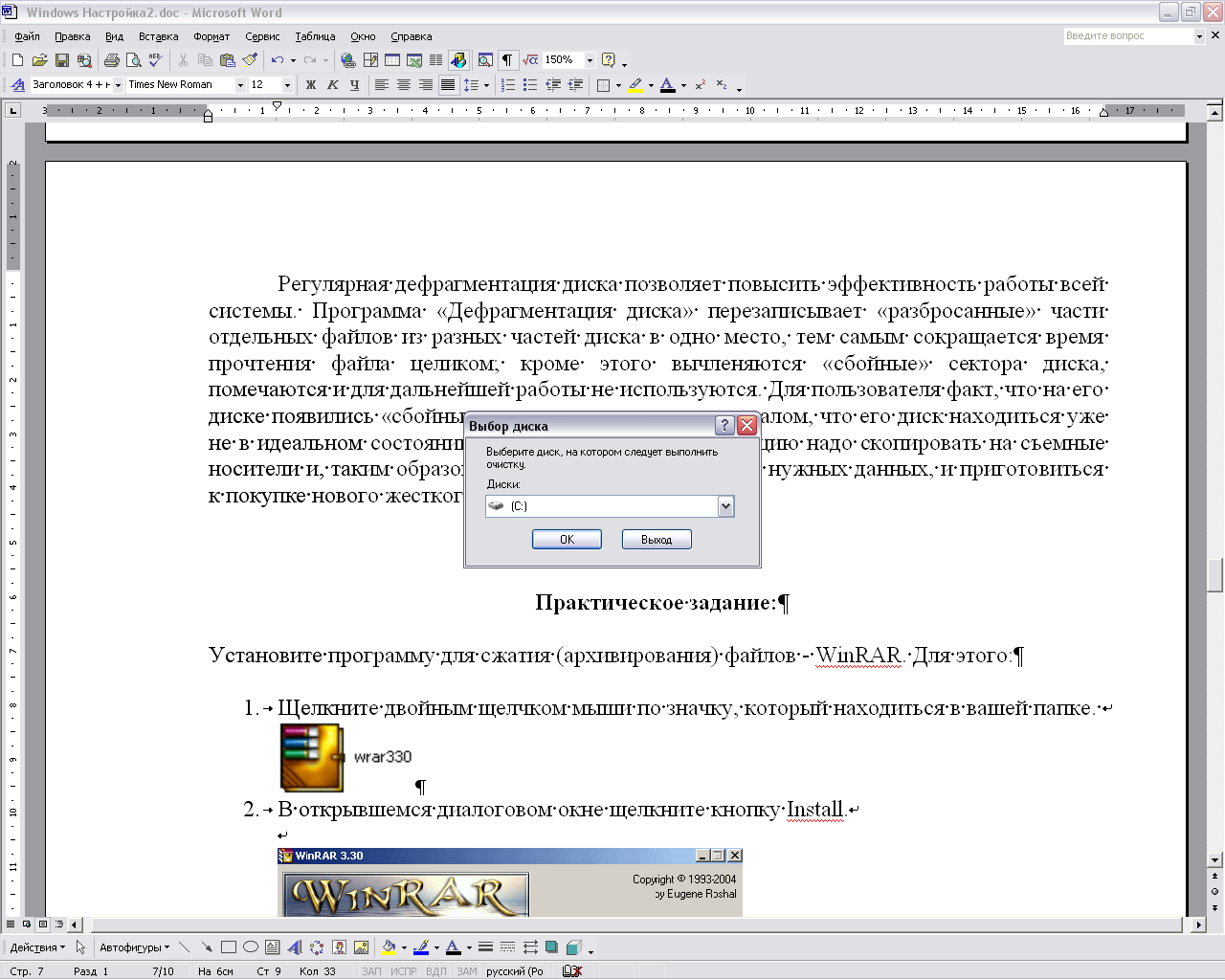
Task: Run the spelling check ABC icon
Action: 155,60
